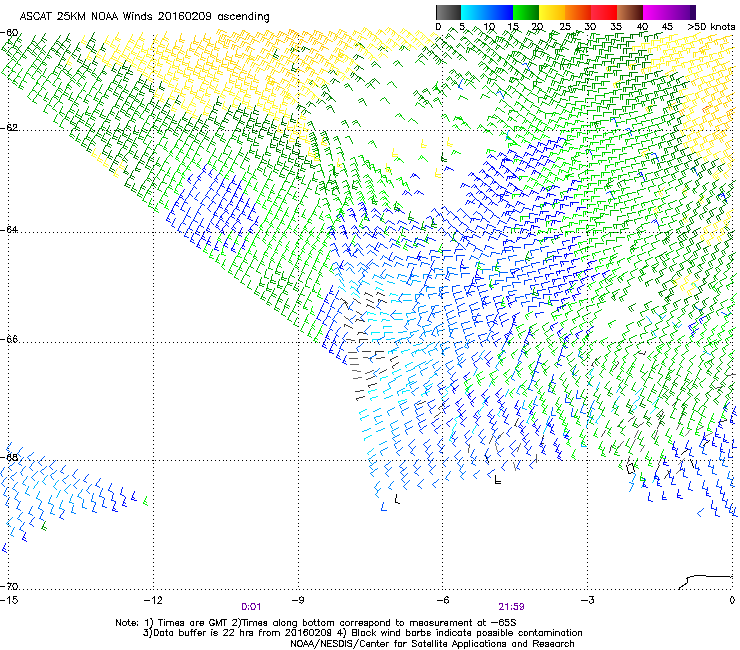
Task: Click the "-66" latitude axis label
Action: (10, 339)
